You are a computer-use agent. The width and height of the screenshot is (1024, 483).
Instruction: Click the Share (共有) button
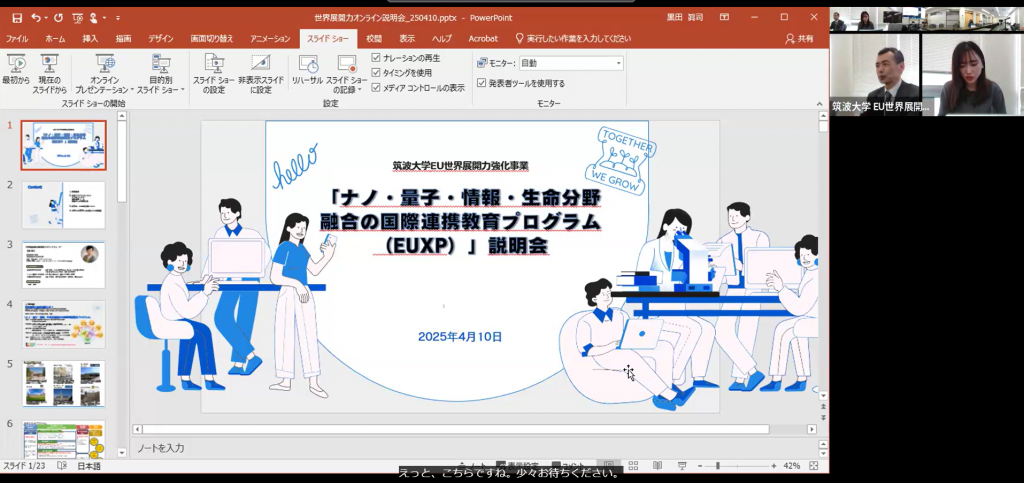click(x=800, y=38)
